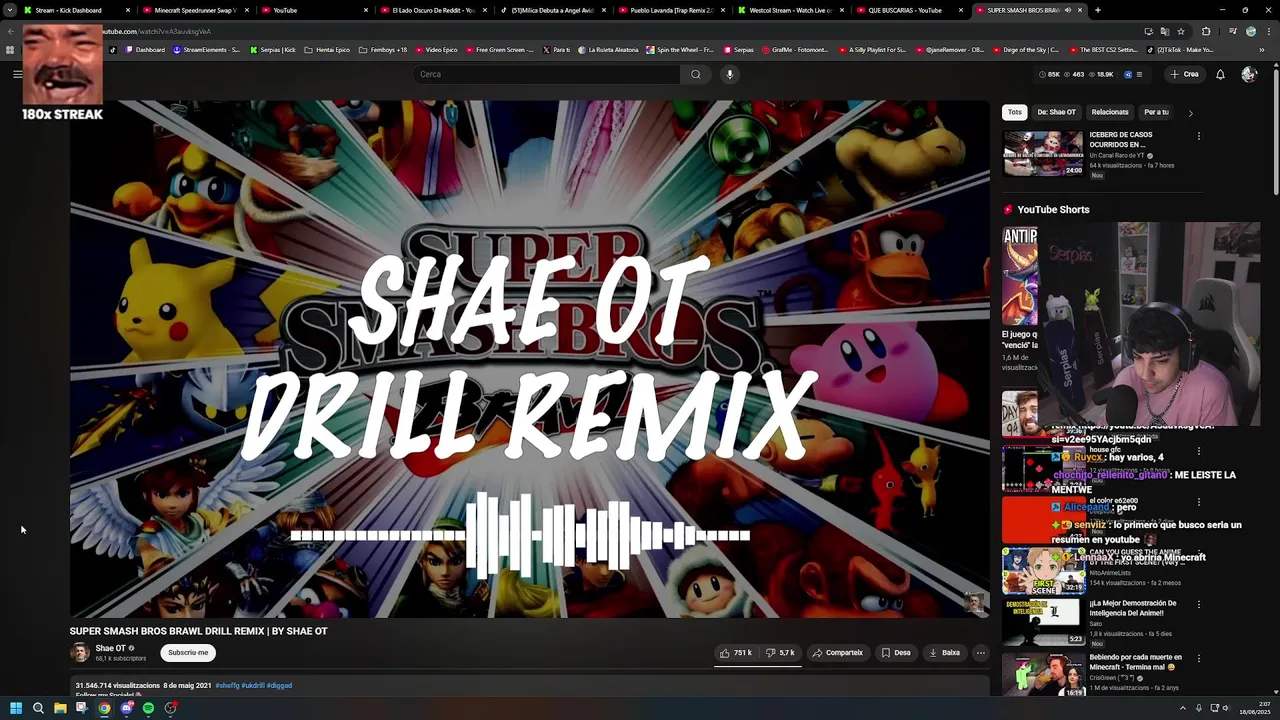
Task: Save the video with Desa button
Action: 896,653
